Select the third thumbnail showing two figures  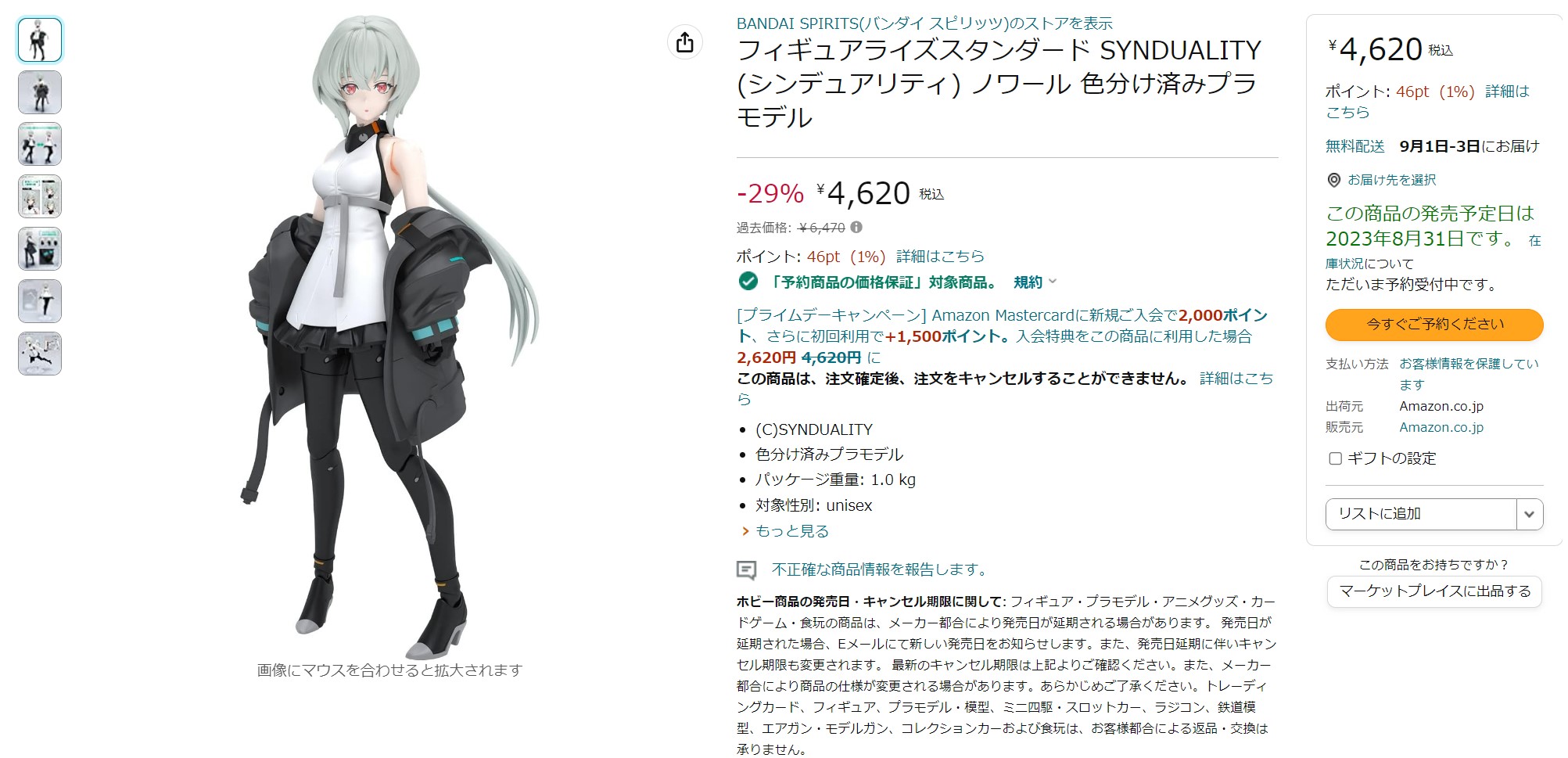[x=40, y=144]
